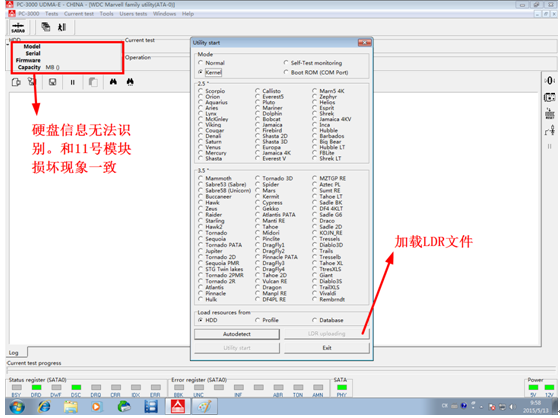Open the Current test menu
This screenshot has height=418, width=560.
79,14
